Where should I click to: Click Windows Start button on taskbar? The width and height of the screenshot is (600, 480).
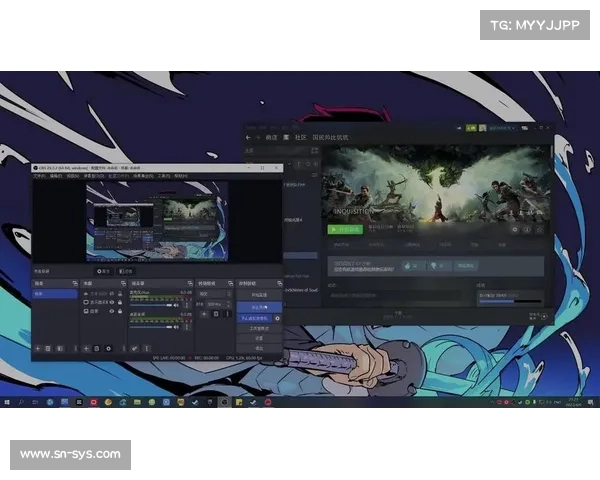pyautogui.click(x=7, y=402)
